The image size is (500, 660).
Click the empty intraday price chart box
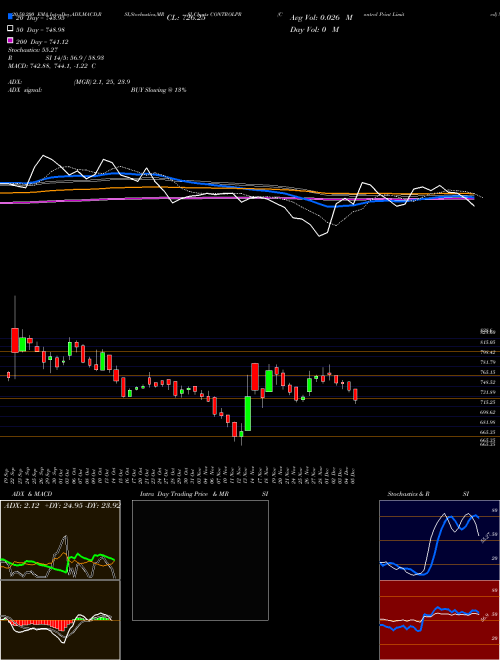pyautogui.click(x=200, y=560)
